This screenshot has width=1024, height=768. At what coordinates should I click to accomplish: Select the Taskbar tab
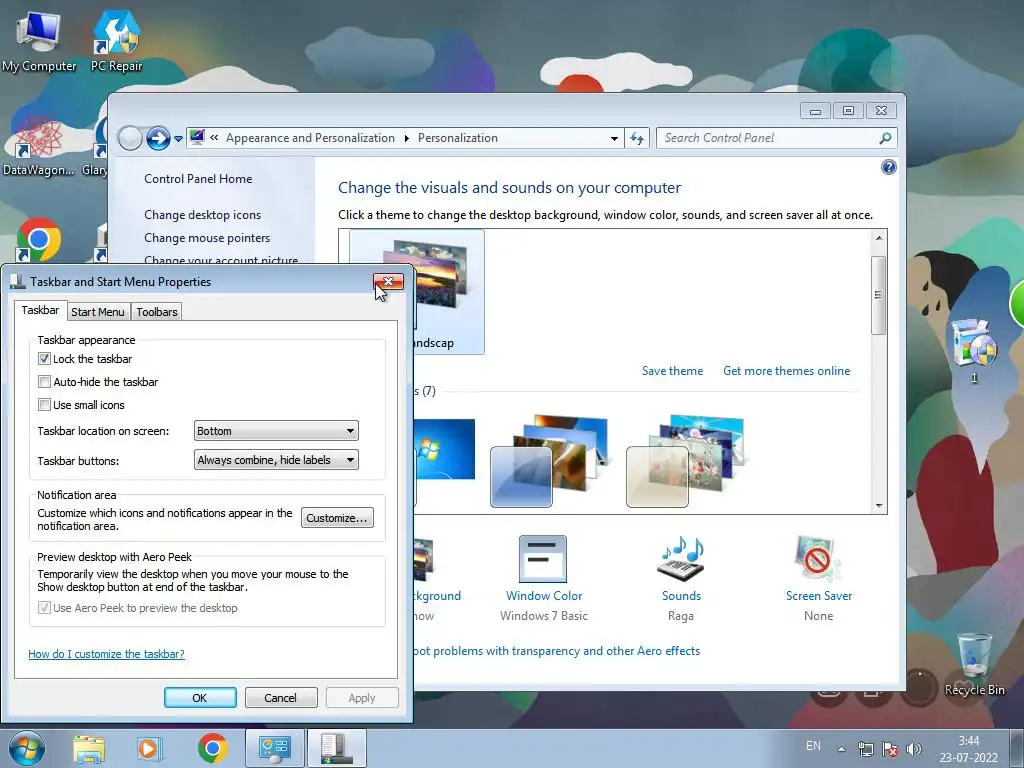pyautogui.click(x=40, y=310)
